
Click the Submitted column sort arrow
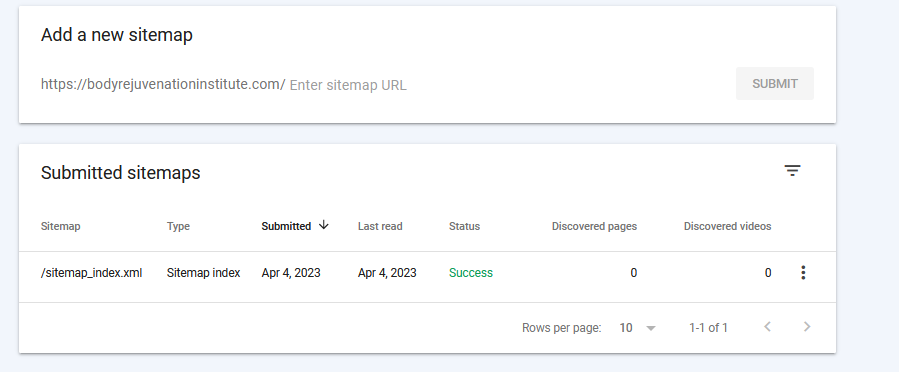[323, 225]
